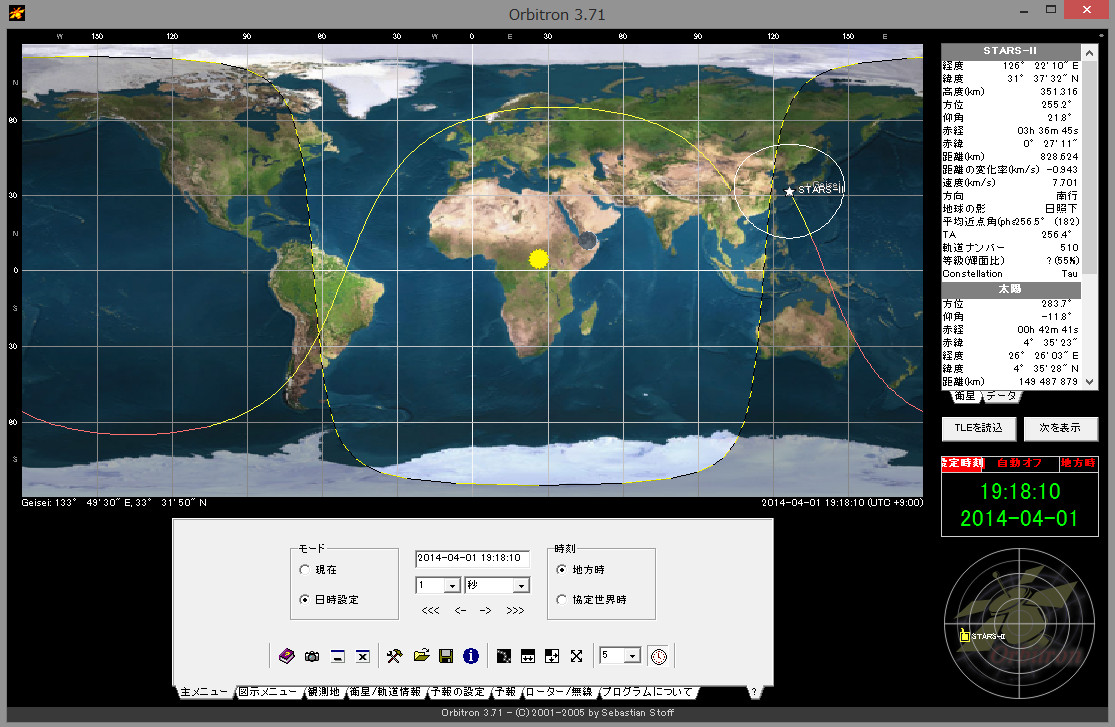Toggle the 地方時 indicator in the clock panel
The image size is (1115, 727).
(x=1078, y=463)
